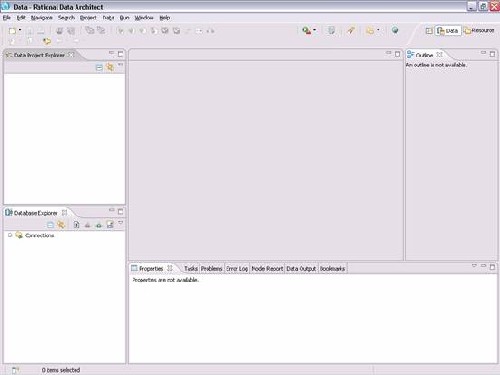Click the Open Perspective icon
This screenshot has width=500, height=375.
click(429, 31)
